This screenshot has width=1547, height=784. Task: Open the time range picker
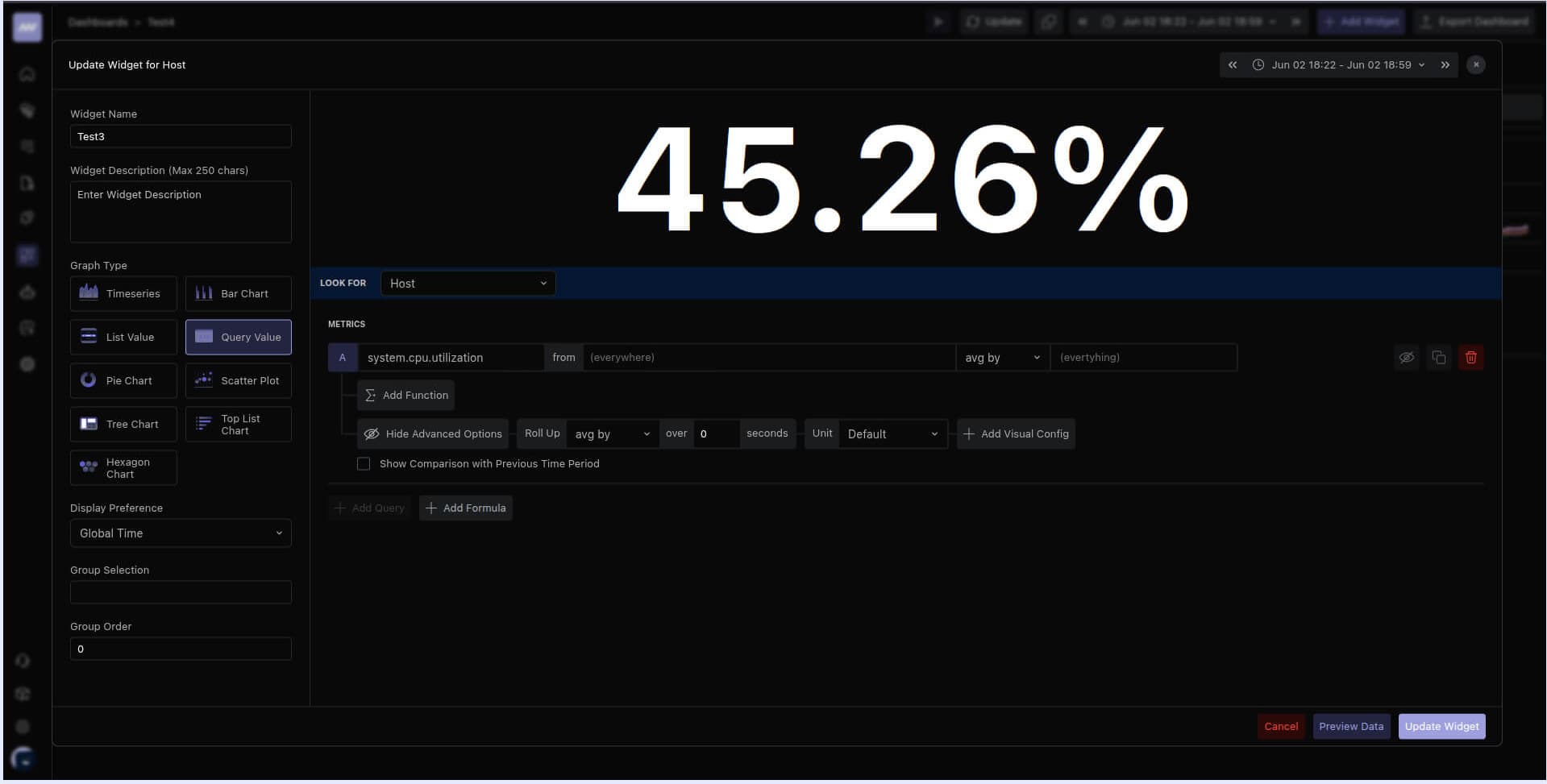coord(1339,64)
